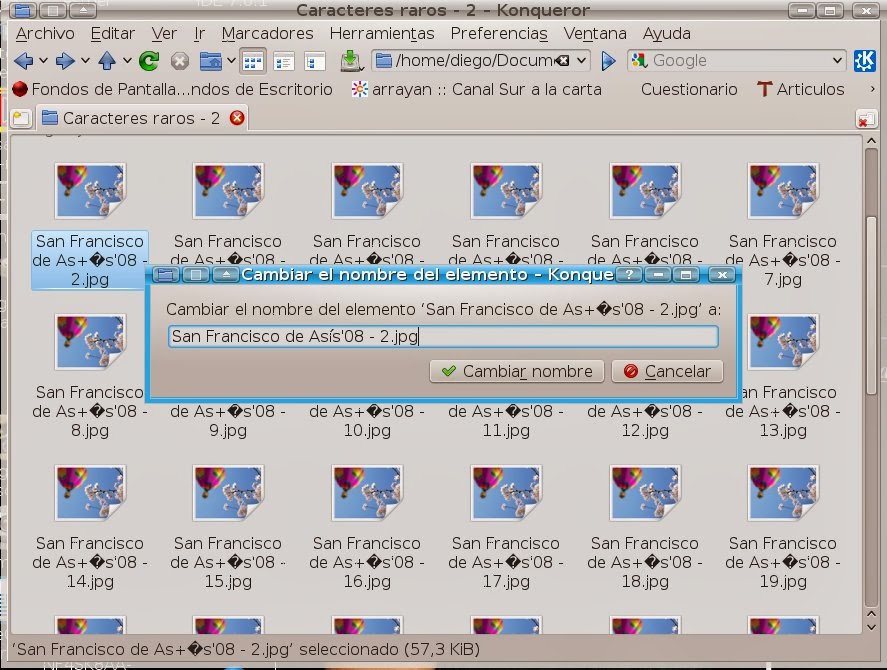Select thumbnail of file 13.jpg

click(x=783, y=342)
